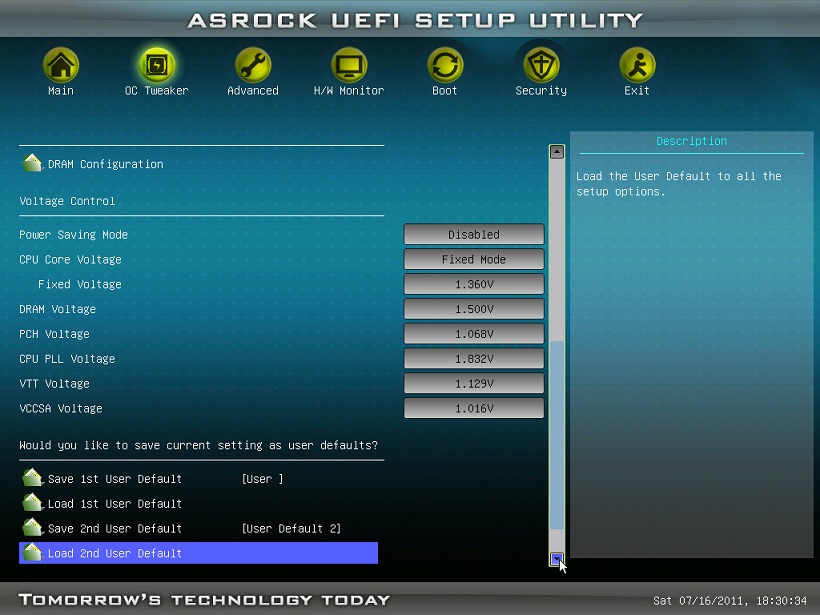The height and width of the screenshot is (615, 820).
Task: Select Load 2nd User Default
Action: (198, 553)
